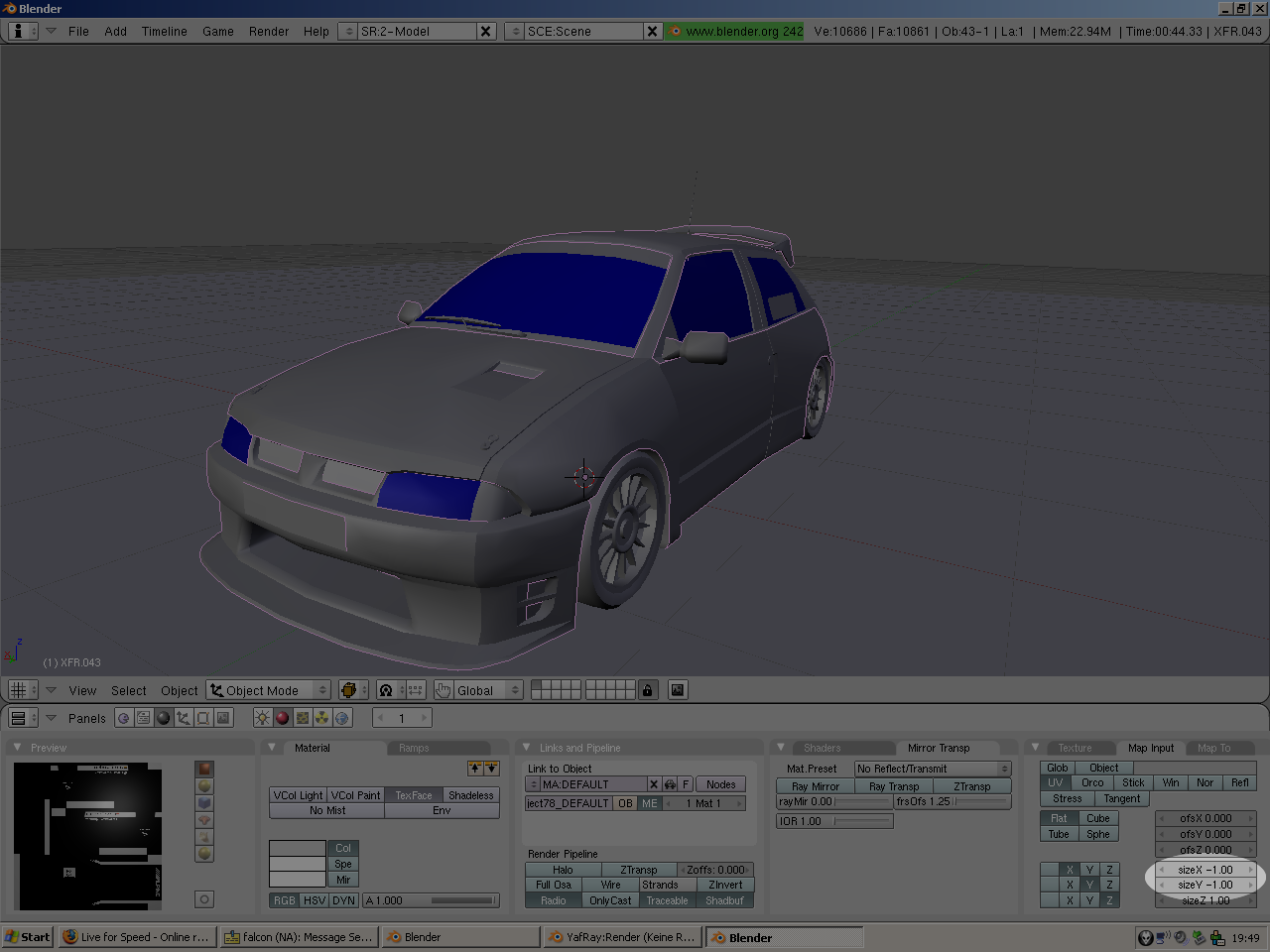
Task: Click the Start button
Action: click(x=27, y=937)
